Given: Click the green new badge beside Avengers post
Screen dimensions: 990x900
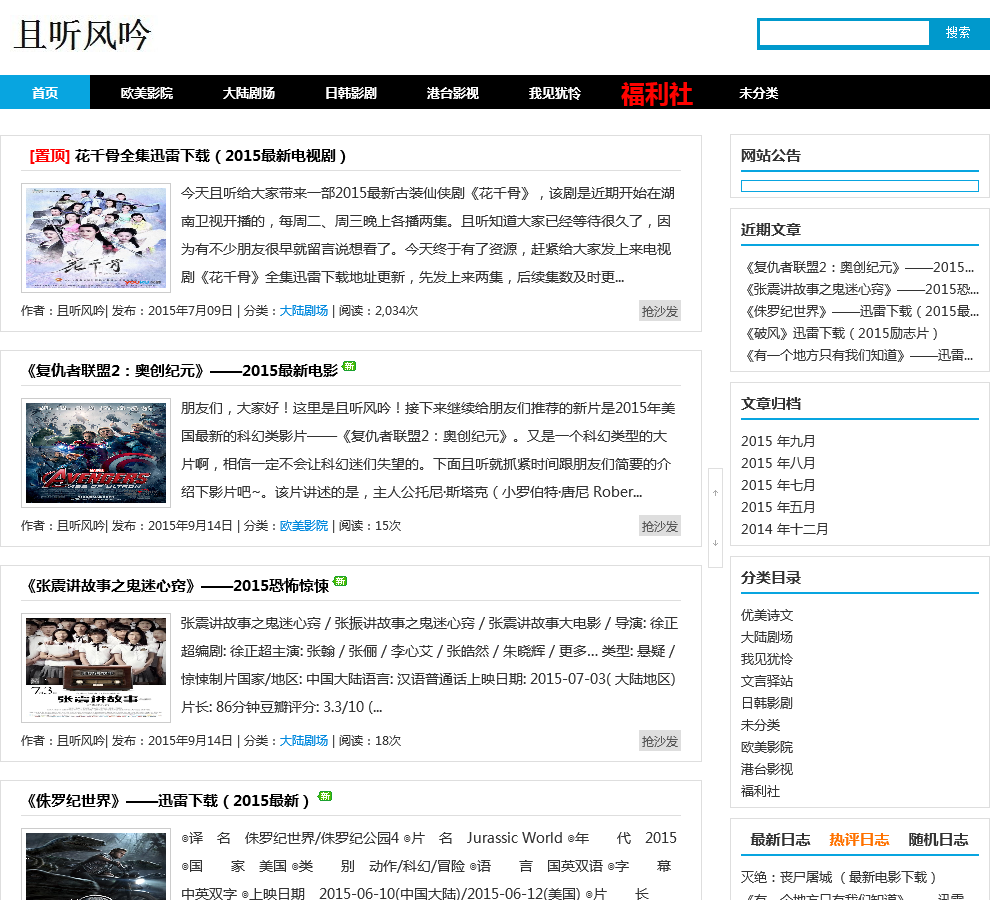Looking at the screenshot, I should [x=349, y=366].
